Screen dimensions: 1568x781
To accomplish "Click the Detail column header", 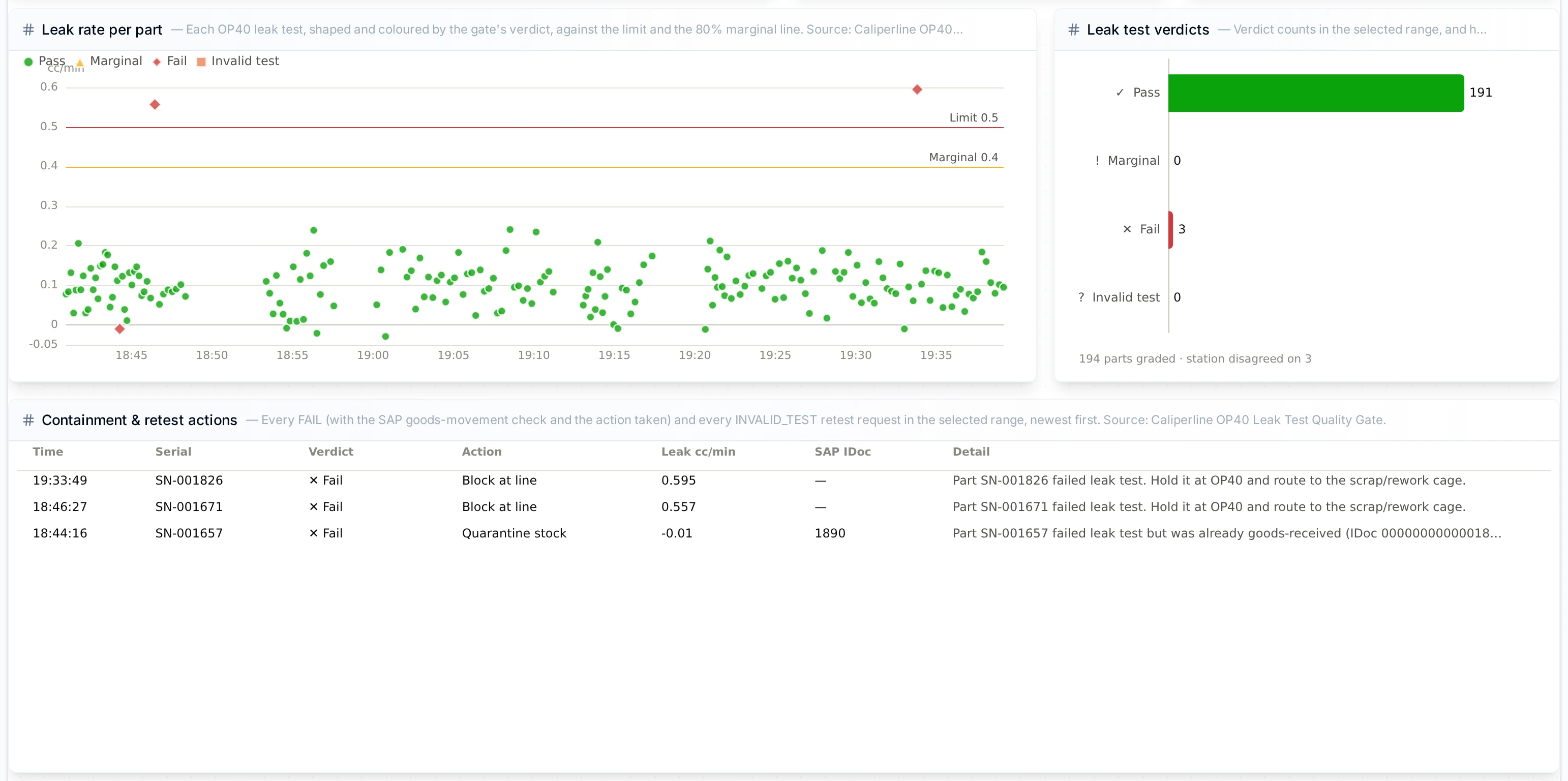I will (x=971, y=452).
